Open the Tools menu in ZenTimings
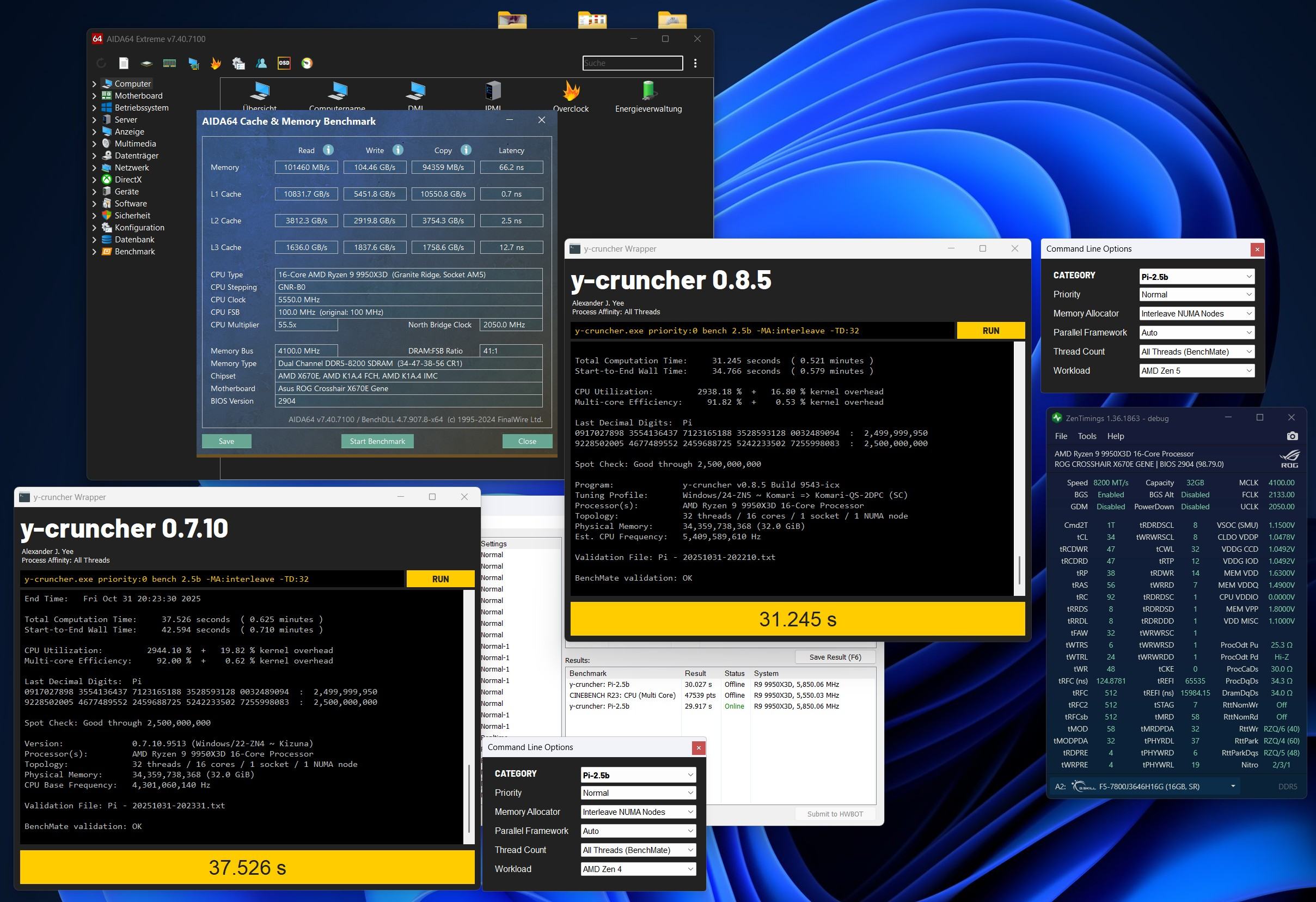Image resolution: width=1316 pixels, height=902 pixels. [x=1086, y=436]
